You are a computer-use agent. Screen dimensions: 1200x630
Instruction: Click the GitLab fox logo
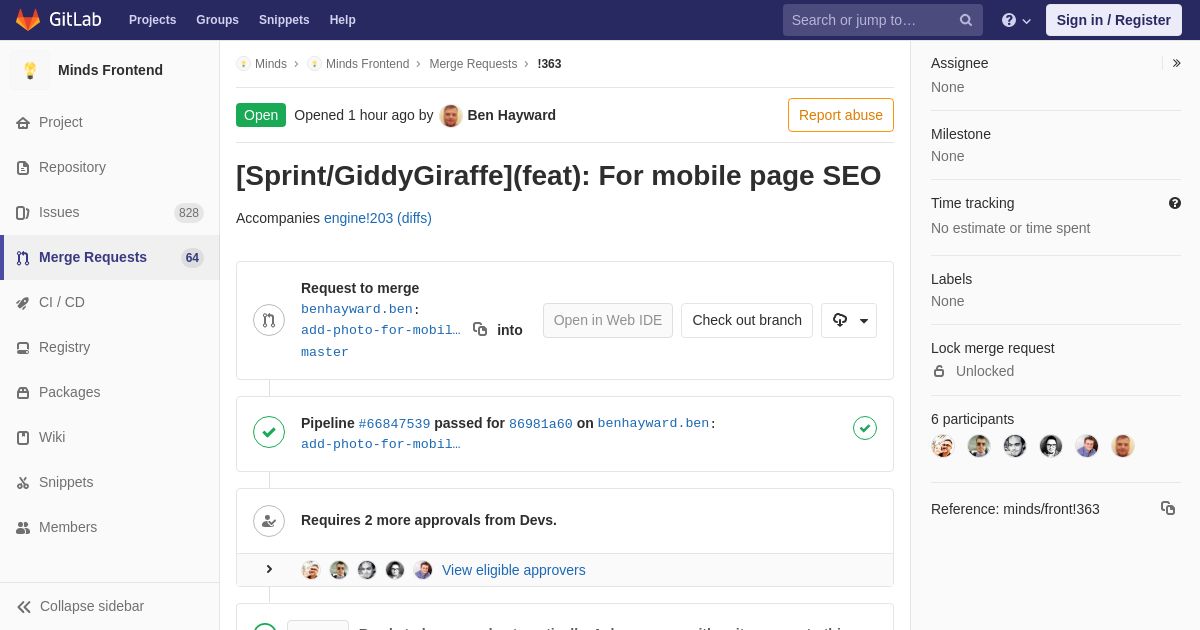(28, 20)
